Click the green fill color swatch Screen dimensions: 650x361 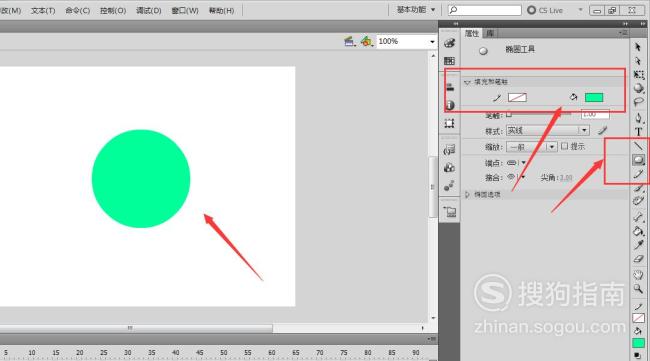[x=594, y=97]
